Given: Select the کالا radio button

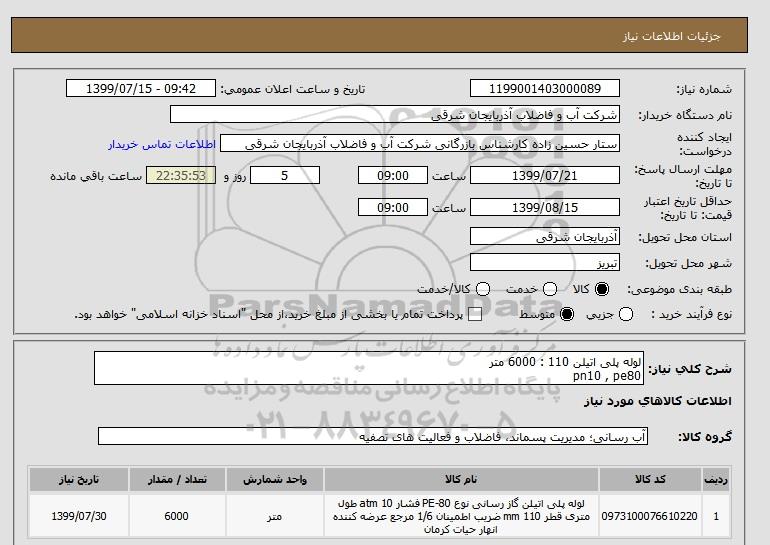Looking at the screenshot, I should (602, 289).
